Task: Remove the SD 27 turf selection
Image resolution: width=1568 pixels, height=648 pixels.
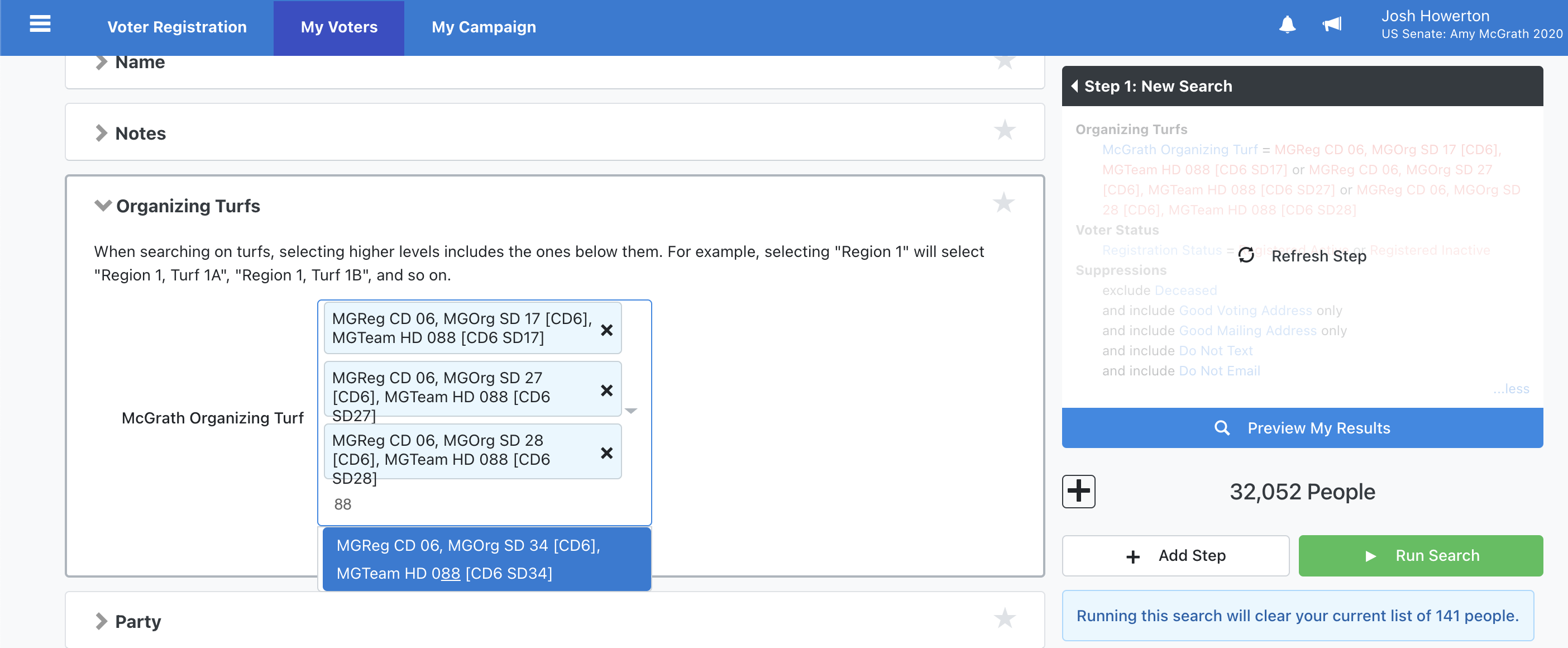Action: 606,390
